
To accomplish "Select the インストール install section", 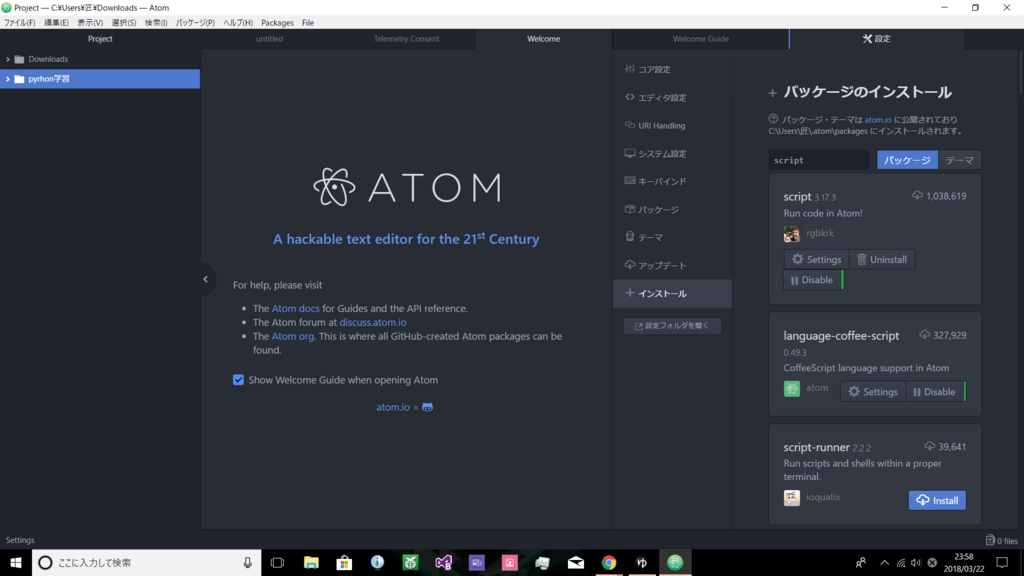I will tap(672, 293).
